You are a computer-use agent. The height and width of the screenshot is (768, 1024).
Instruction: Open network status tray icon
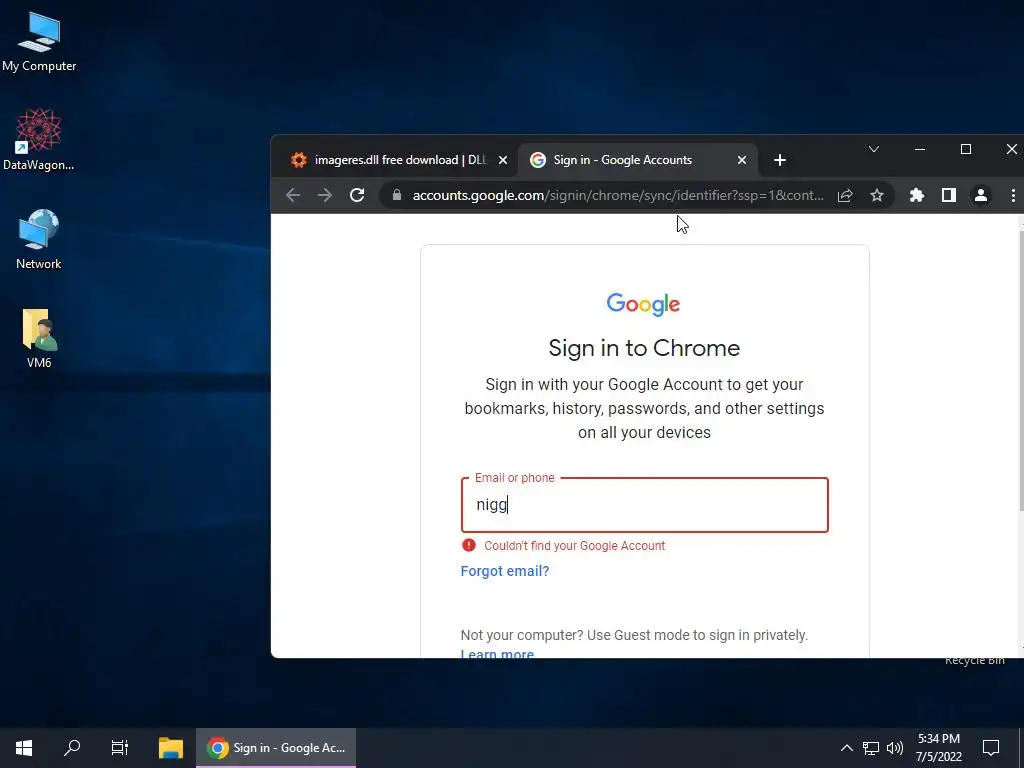(871, 748)
